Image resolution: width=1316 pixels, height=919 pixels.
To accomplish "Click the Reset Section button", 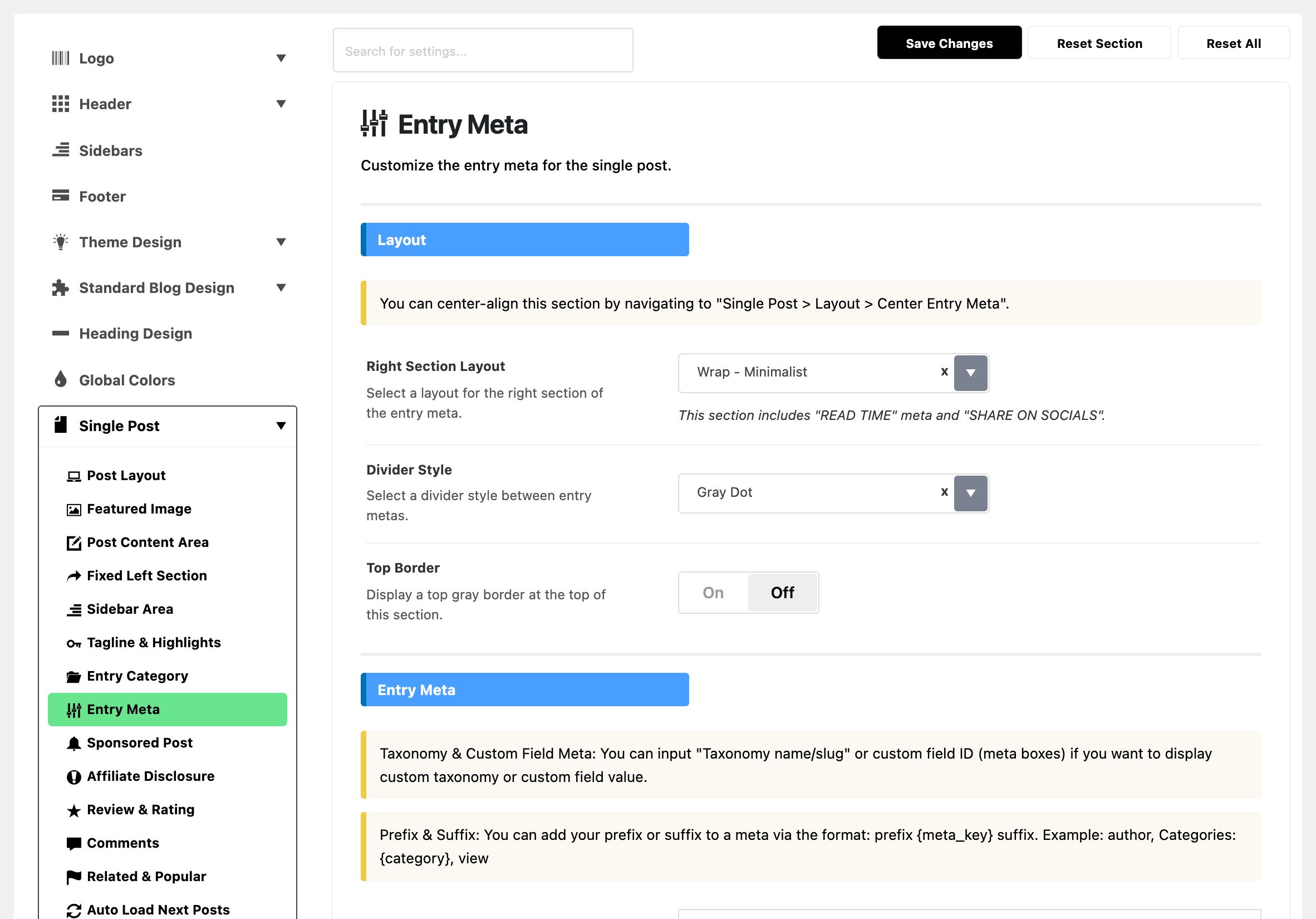I will [1099, 43].
